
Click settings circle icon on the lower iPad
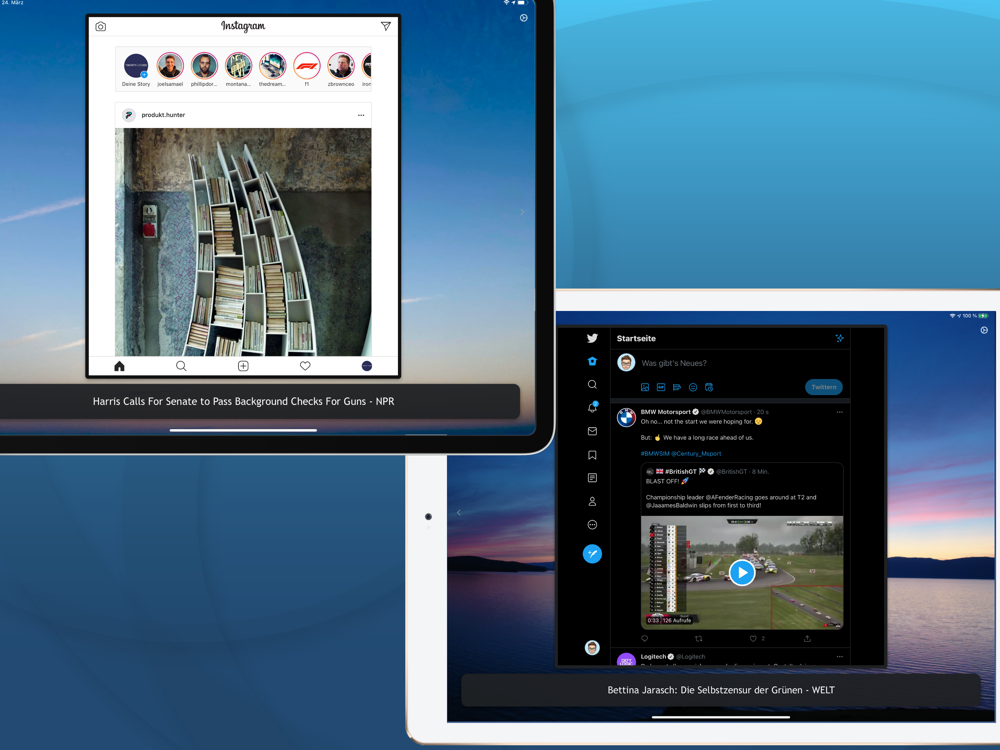(x=984, y=330)
